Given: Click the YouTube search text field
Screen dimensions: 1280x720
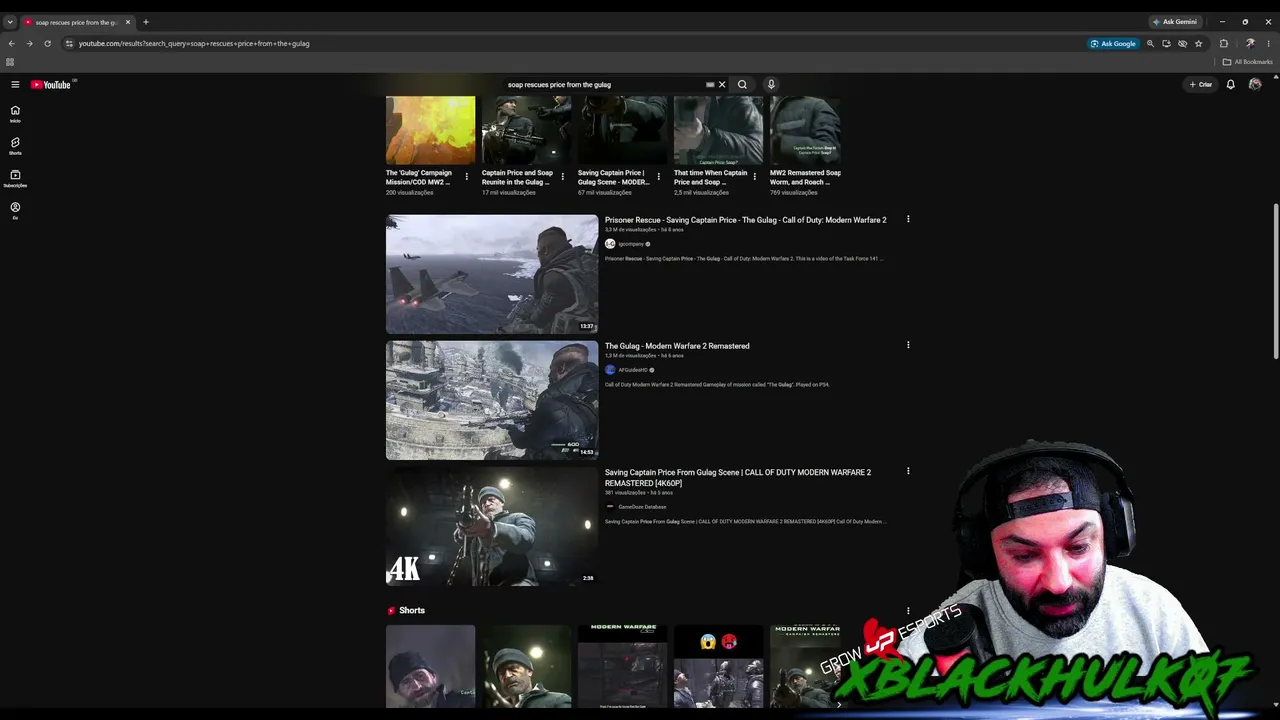Looking at the screenshot, I should [605, 85].
